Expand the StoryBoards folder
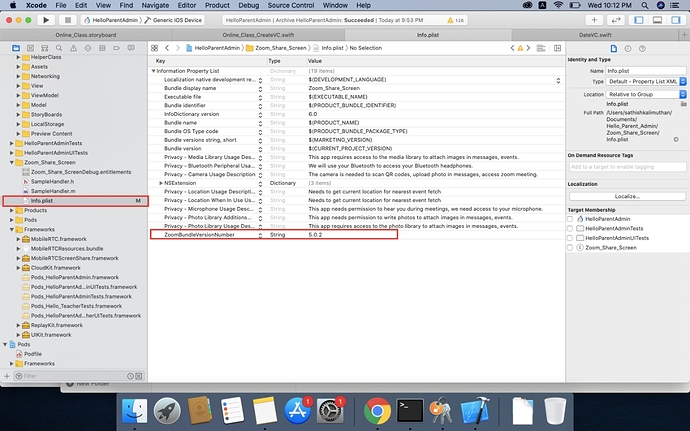The height and width of the screenshot is (431, 690). (x=18, y=114)
